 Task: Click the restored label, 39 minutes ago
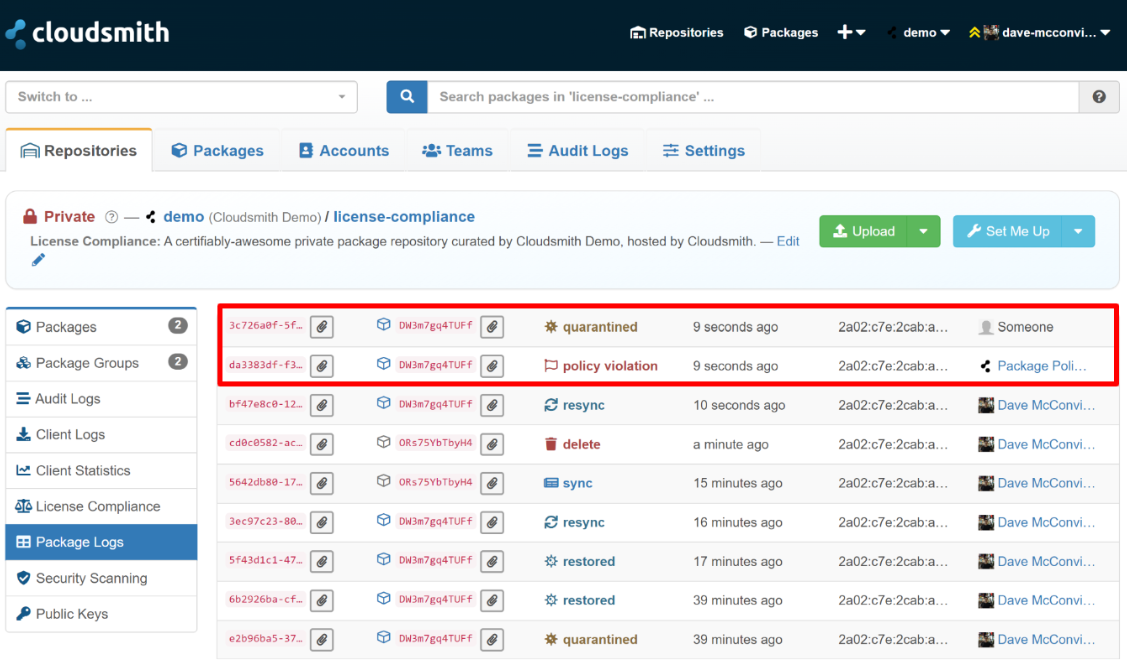589,601
